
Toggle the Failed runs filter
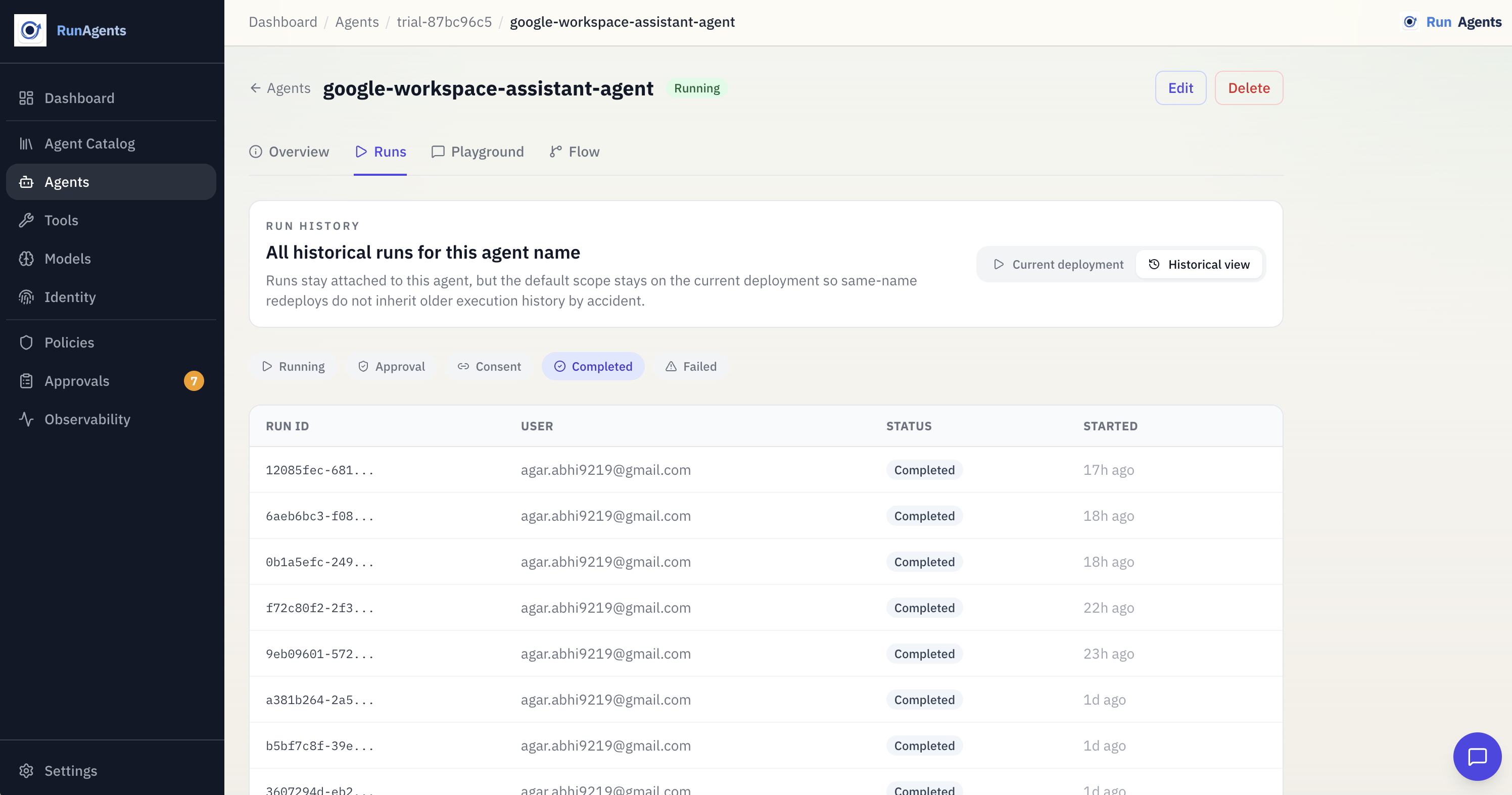pyautogui.click(x=690, y=366)
